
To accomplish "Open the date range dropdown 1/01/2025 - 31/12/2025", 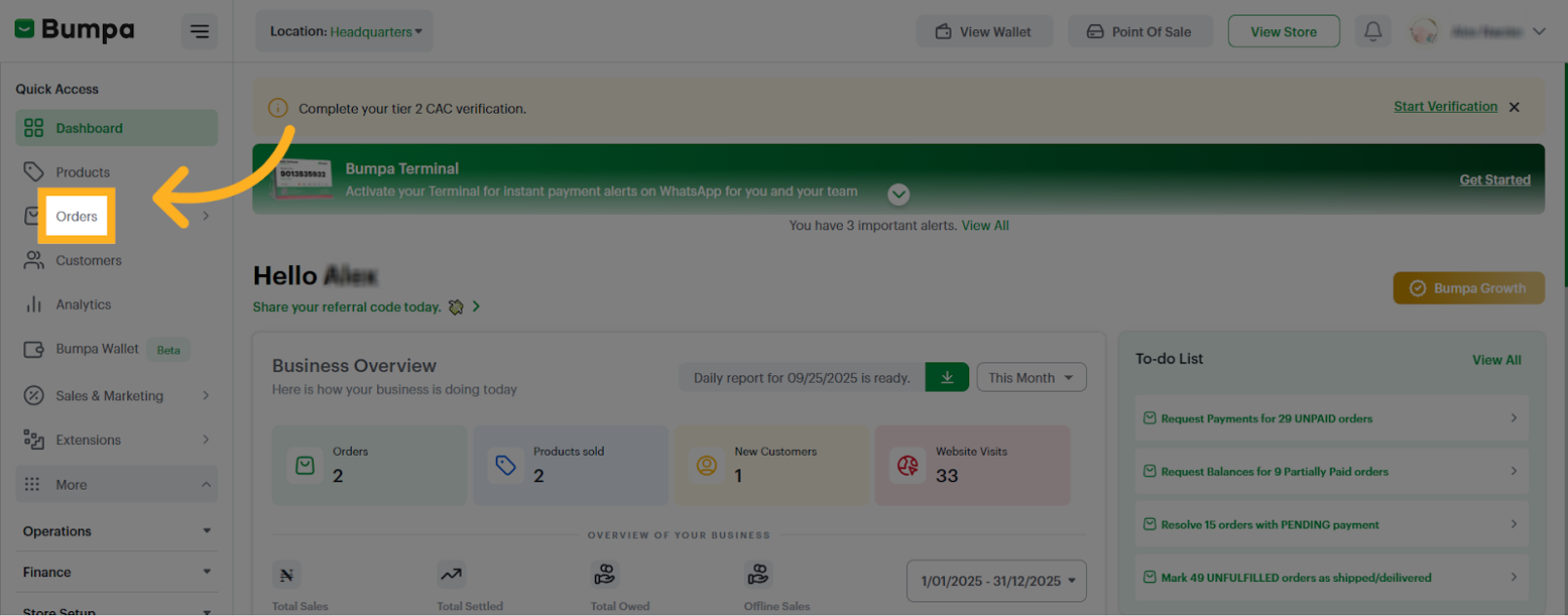I will (996, 581).
